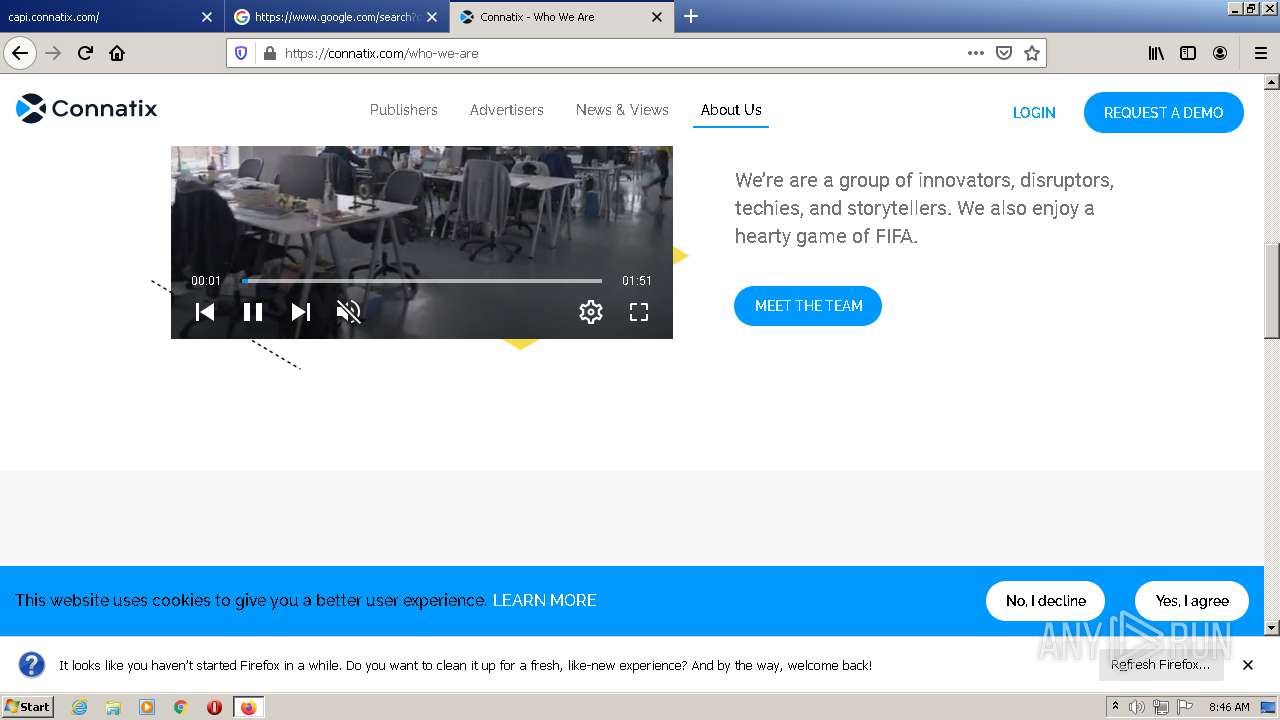Viewport: 1280px width, 720px height.
Task: Select Firefox taskbar button
Action: [x=248, y=707]
